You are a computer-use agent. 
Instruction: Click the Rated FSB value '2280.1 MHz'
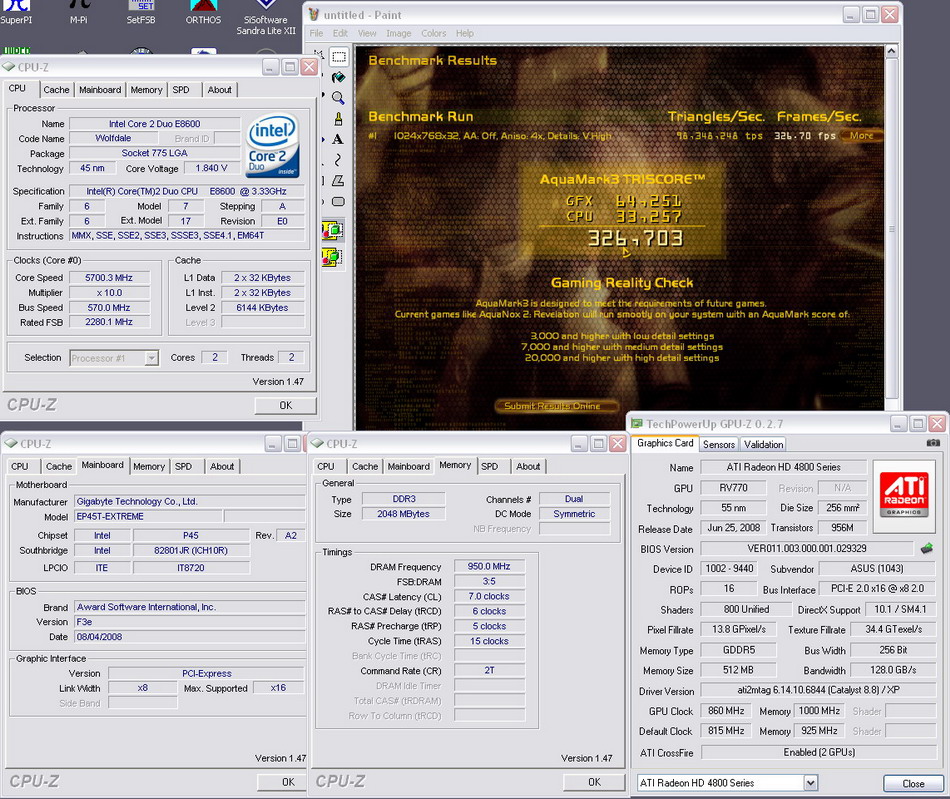(x=109, y=322)
